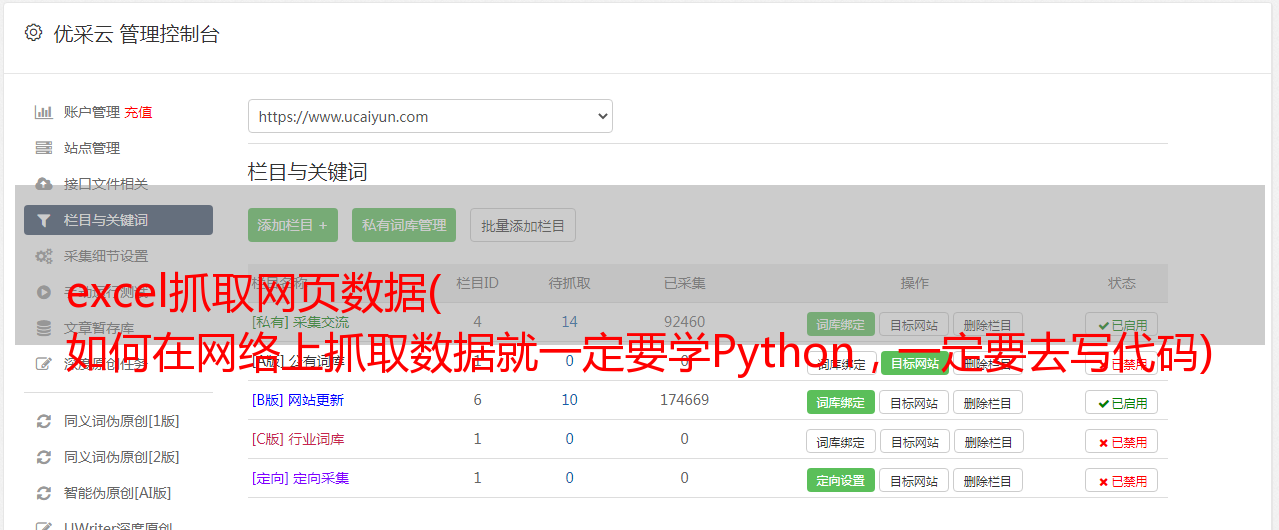Click 删除栏目 in the 行业词库 row
1279x530 pixels.
click(x=988, y=442)
